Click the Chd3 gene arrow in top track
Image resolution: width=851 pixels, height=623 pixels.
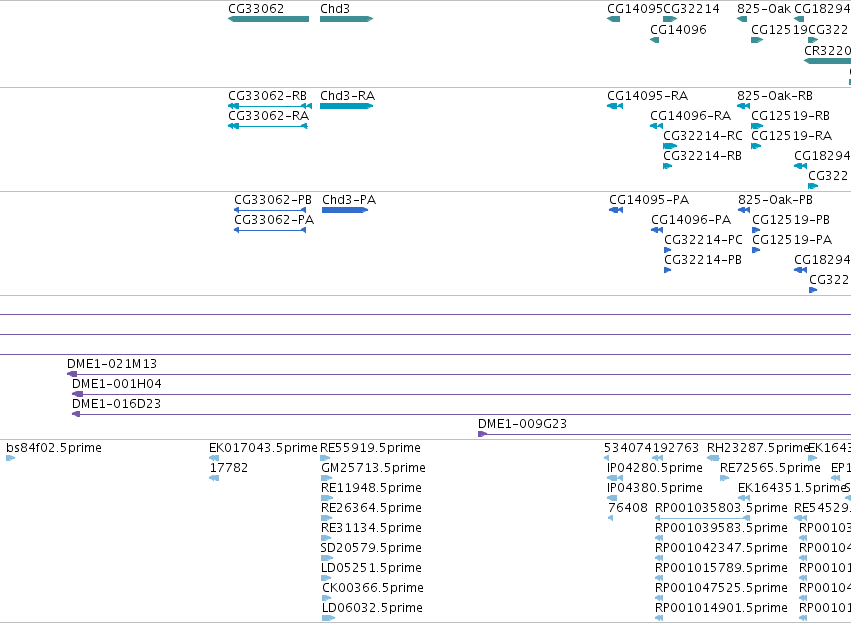click(x=346, y=19)
